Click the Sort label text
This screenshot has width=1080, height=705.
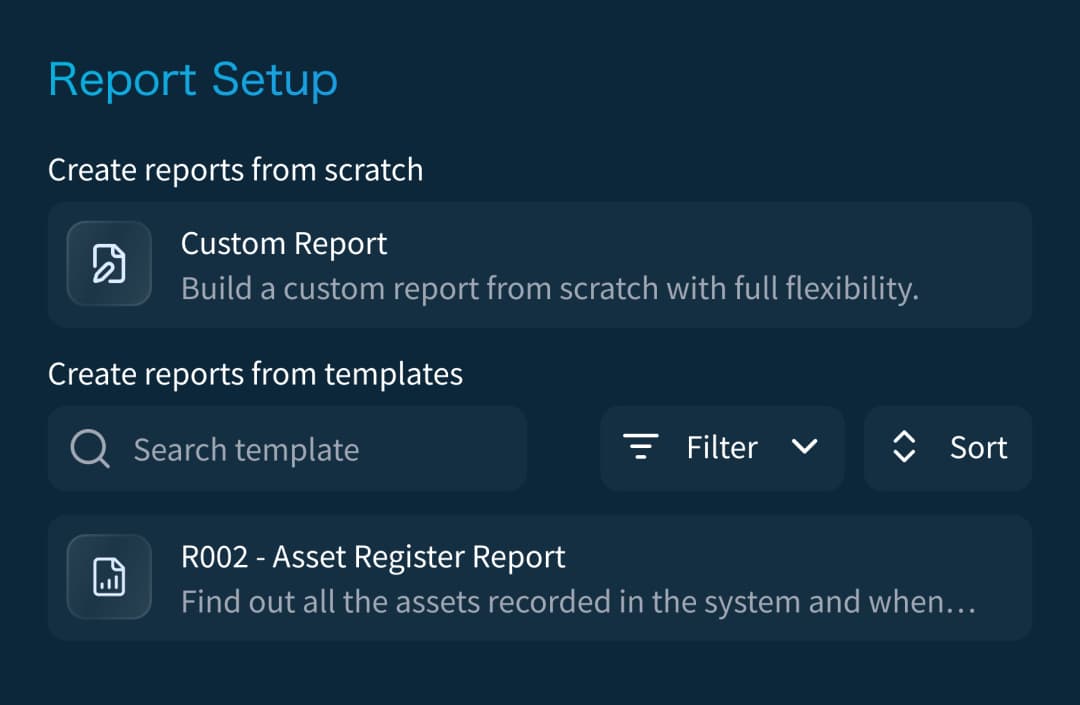[978, 447]
